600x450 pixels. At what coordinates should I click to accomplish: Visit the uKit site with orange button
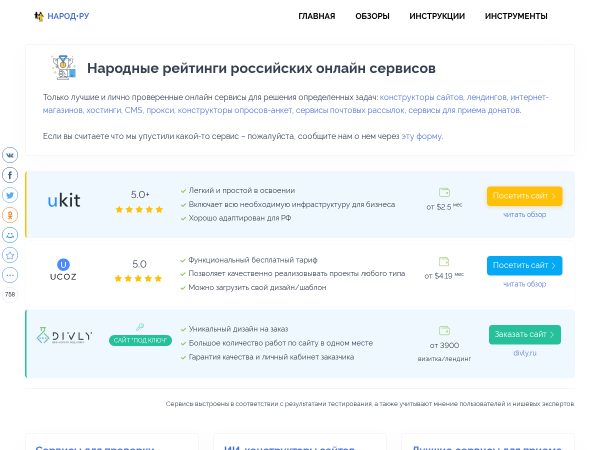(x=525, y=196)
